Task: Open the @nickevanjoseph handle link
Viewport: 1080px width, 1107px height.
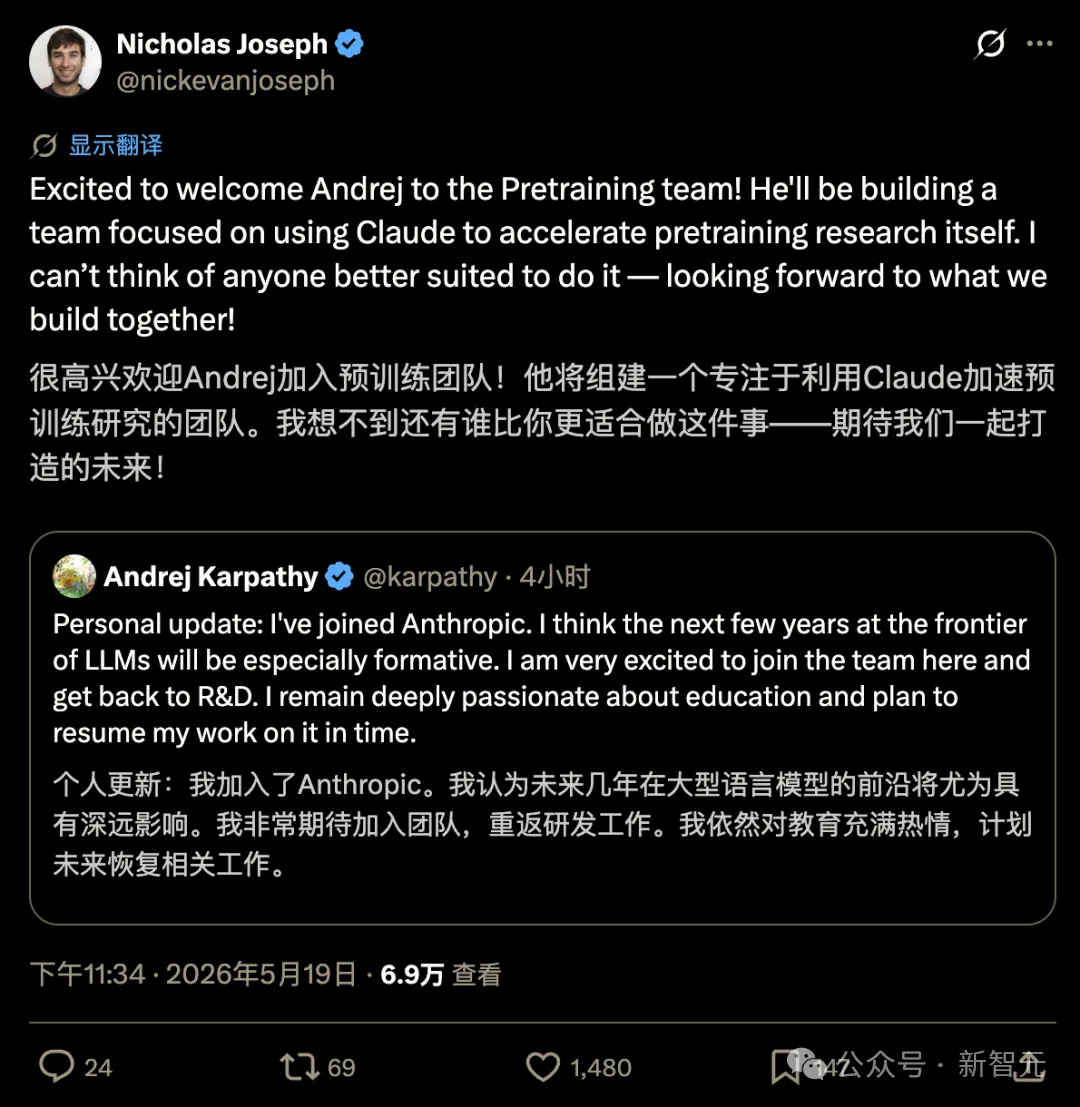Action: [x=225, y=80]
